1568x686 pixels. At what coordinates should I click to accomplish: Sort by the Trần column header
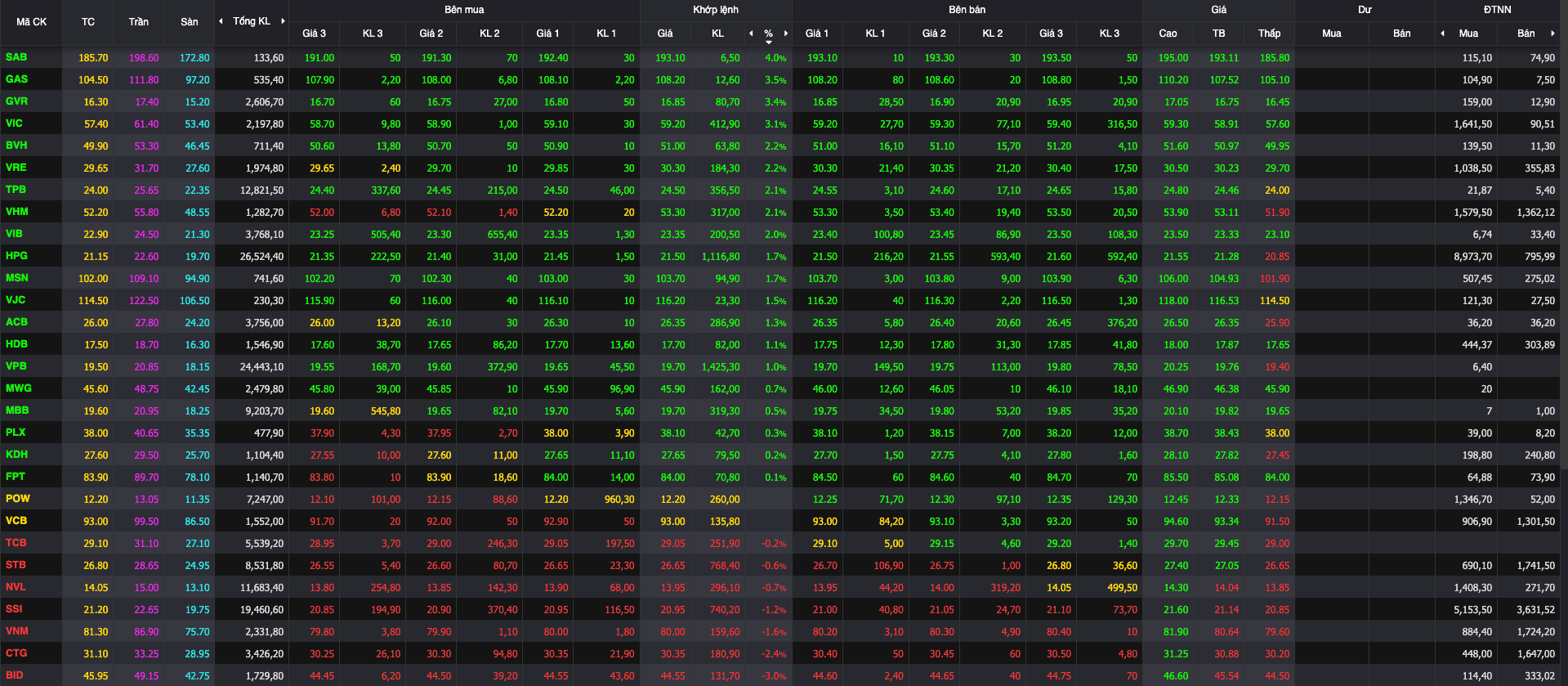click(138, 22)
